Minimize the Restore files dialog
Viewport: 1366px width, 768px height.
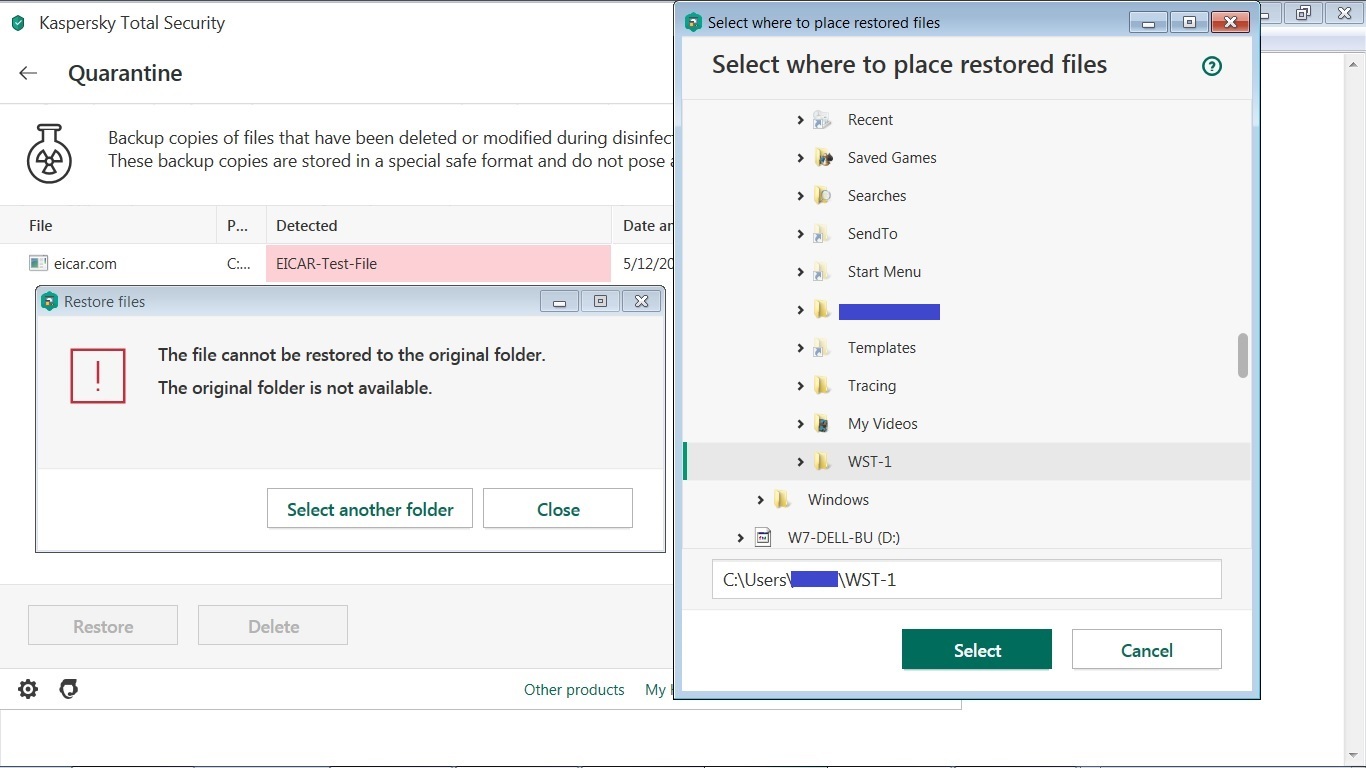[559, 301]
